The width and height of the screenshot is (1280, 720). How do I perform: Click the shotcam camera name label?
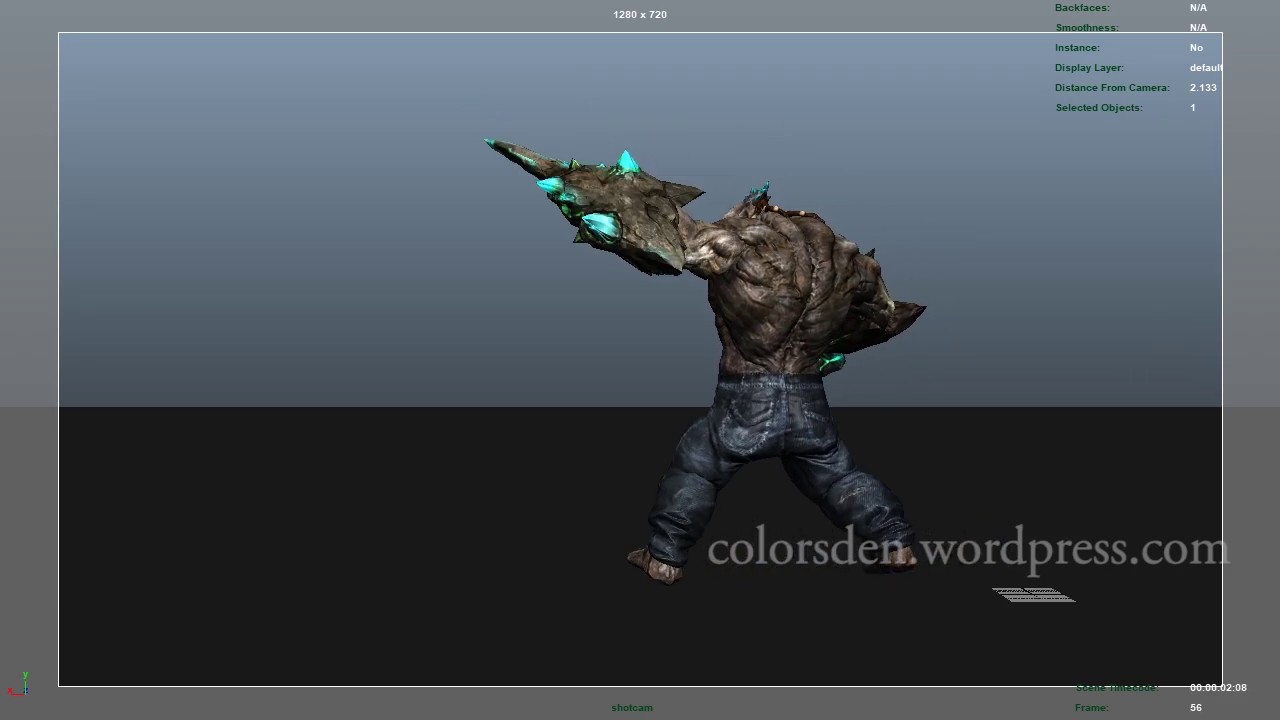(632, 708)
